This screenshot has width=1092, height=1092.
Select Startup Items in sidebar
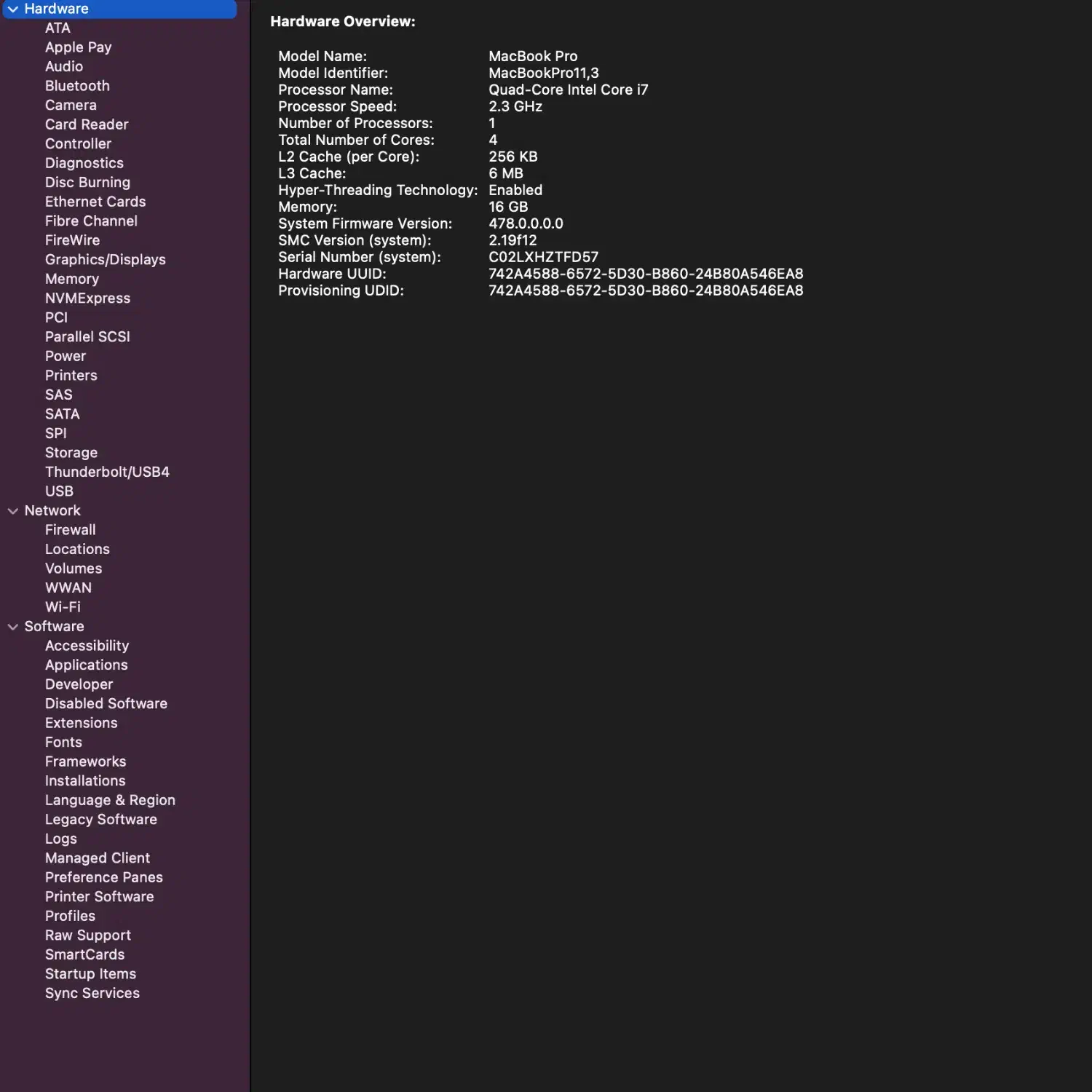coord(90,974)
